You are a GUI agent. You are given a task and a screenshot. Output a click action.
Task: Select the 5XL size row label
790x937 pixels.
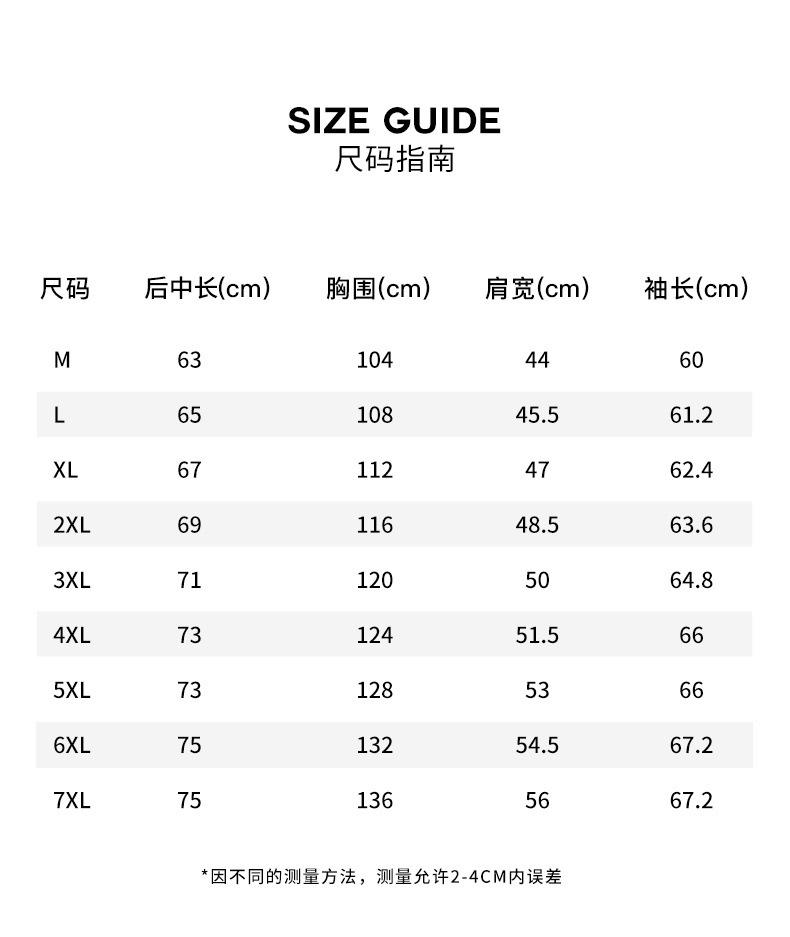[71, 690]
